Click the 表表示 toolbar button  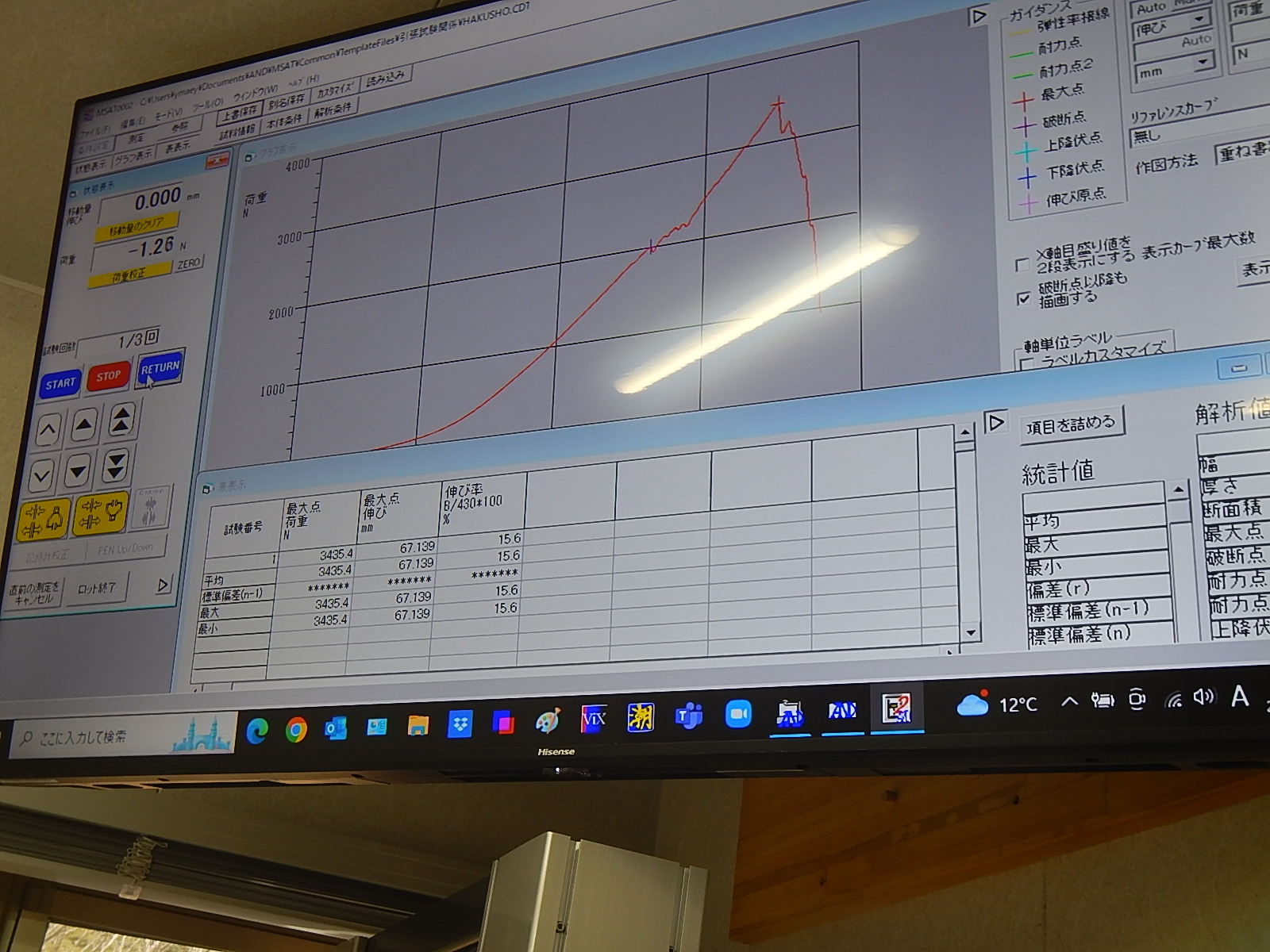[176, 147]
